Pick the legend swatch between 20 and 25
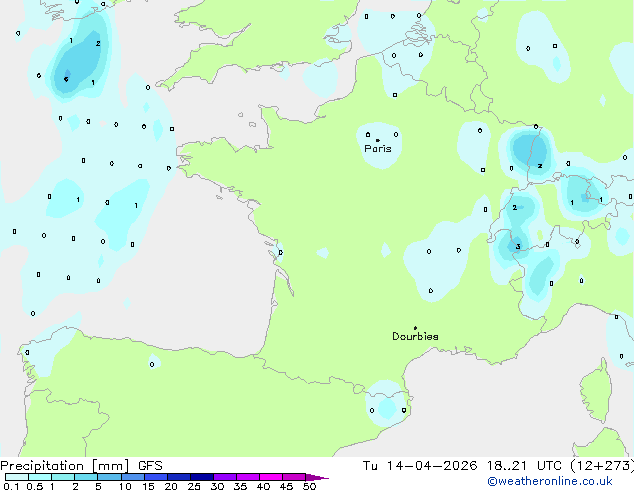 pyautogui.click(x=179, y=477)
